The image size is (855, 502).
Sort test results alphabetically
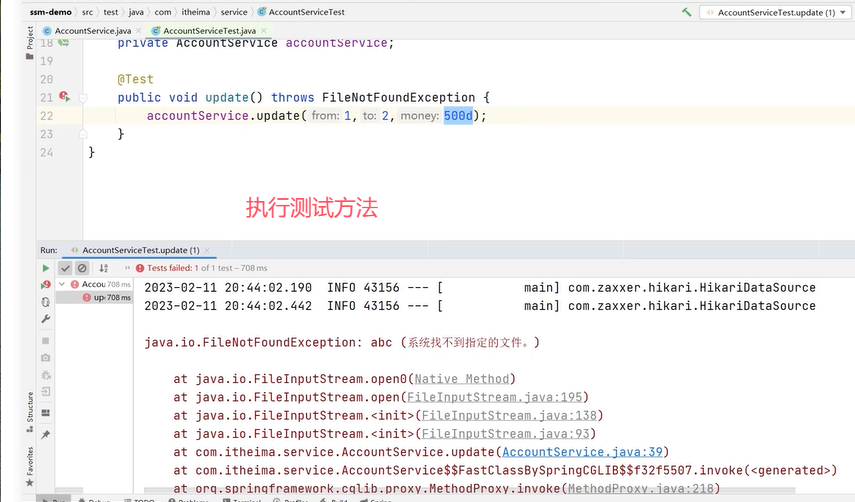(x=104, y=268)
